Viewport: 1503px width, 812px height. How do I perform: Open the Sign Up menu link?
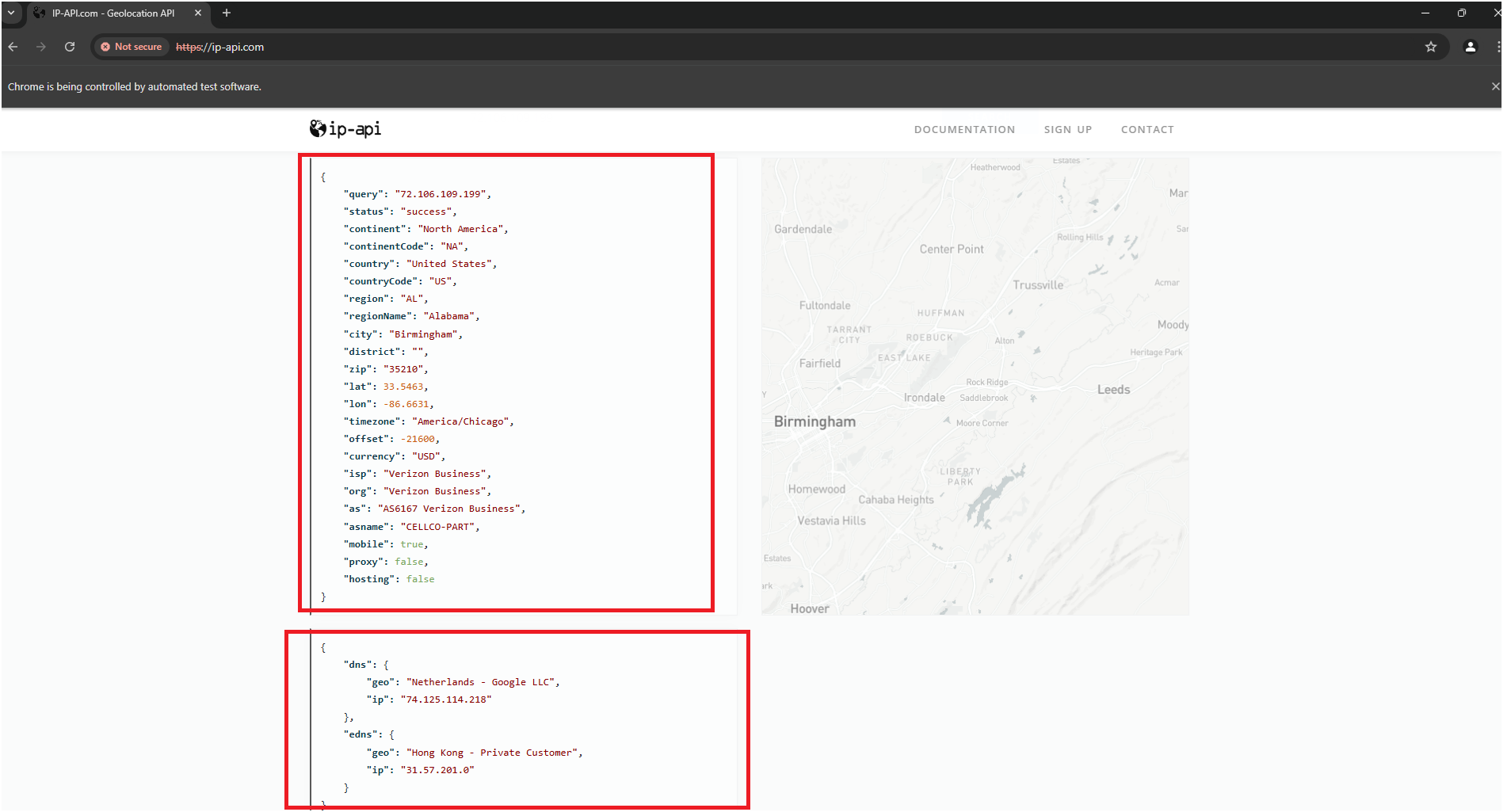pos(1067,130)
